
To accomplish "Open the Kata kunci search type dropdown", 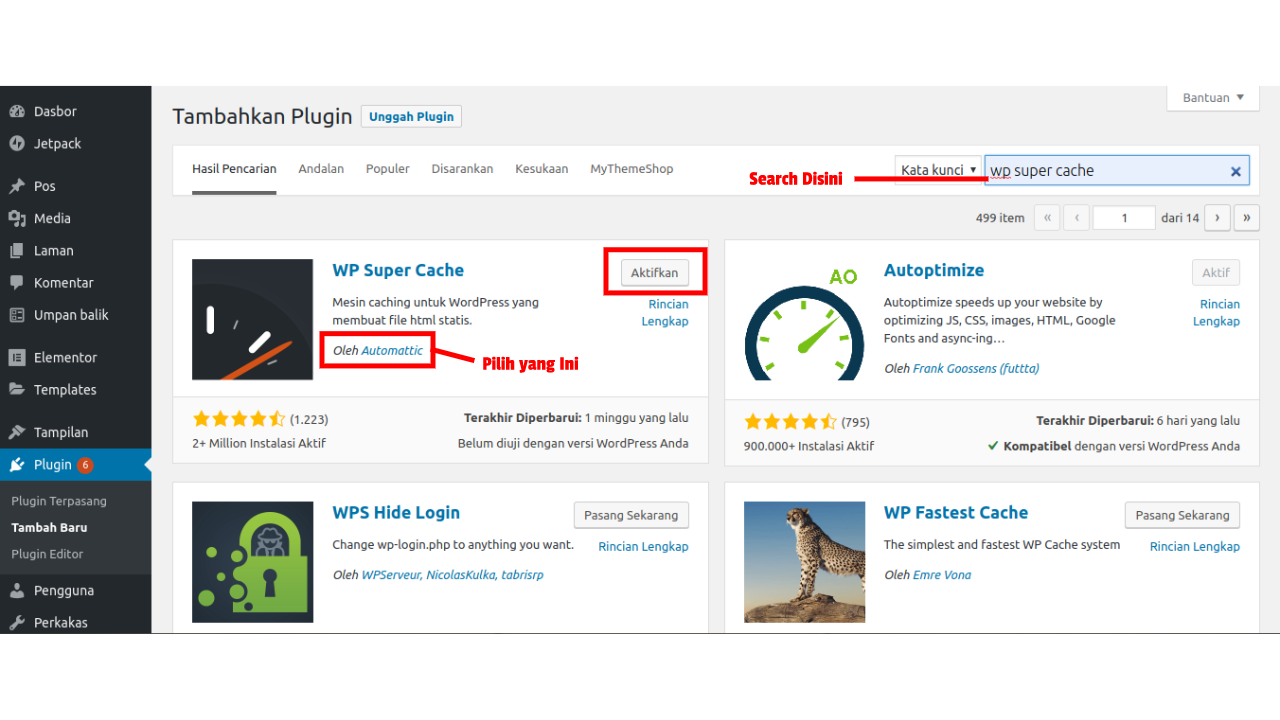I will click(938, 170).
